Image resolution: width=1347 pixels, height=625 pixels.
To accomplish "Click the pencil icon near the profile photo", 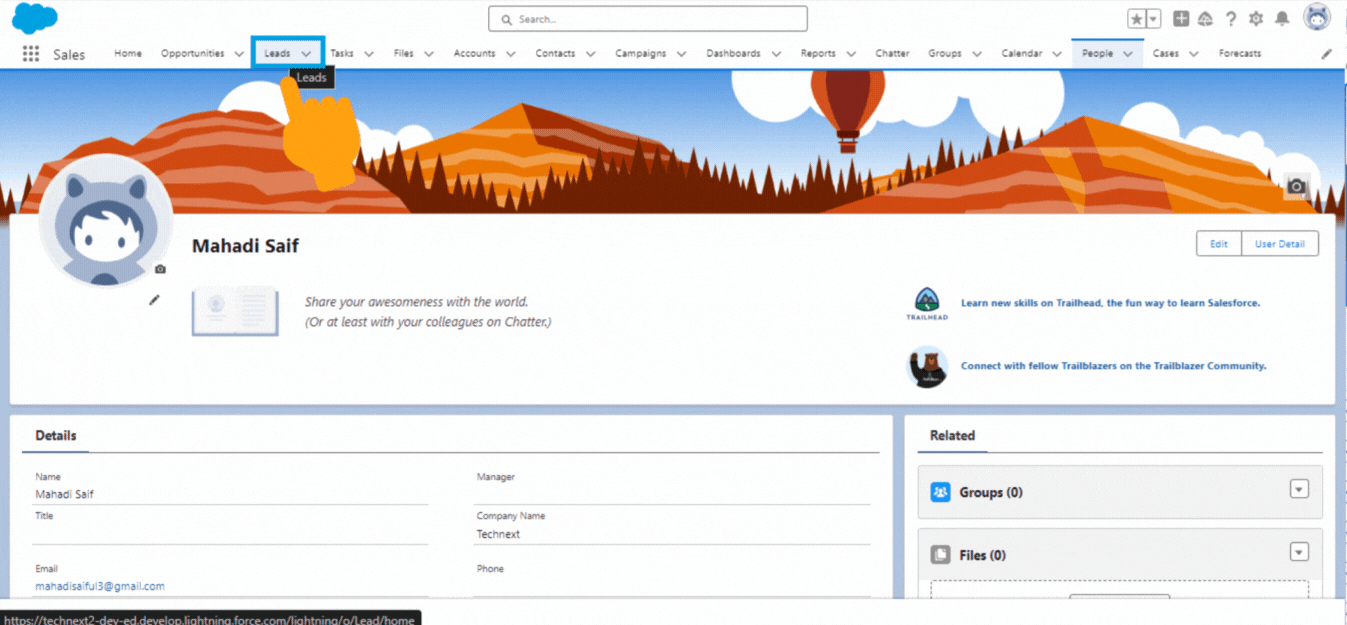I will click(154, 299).
